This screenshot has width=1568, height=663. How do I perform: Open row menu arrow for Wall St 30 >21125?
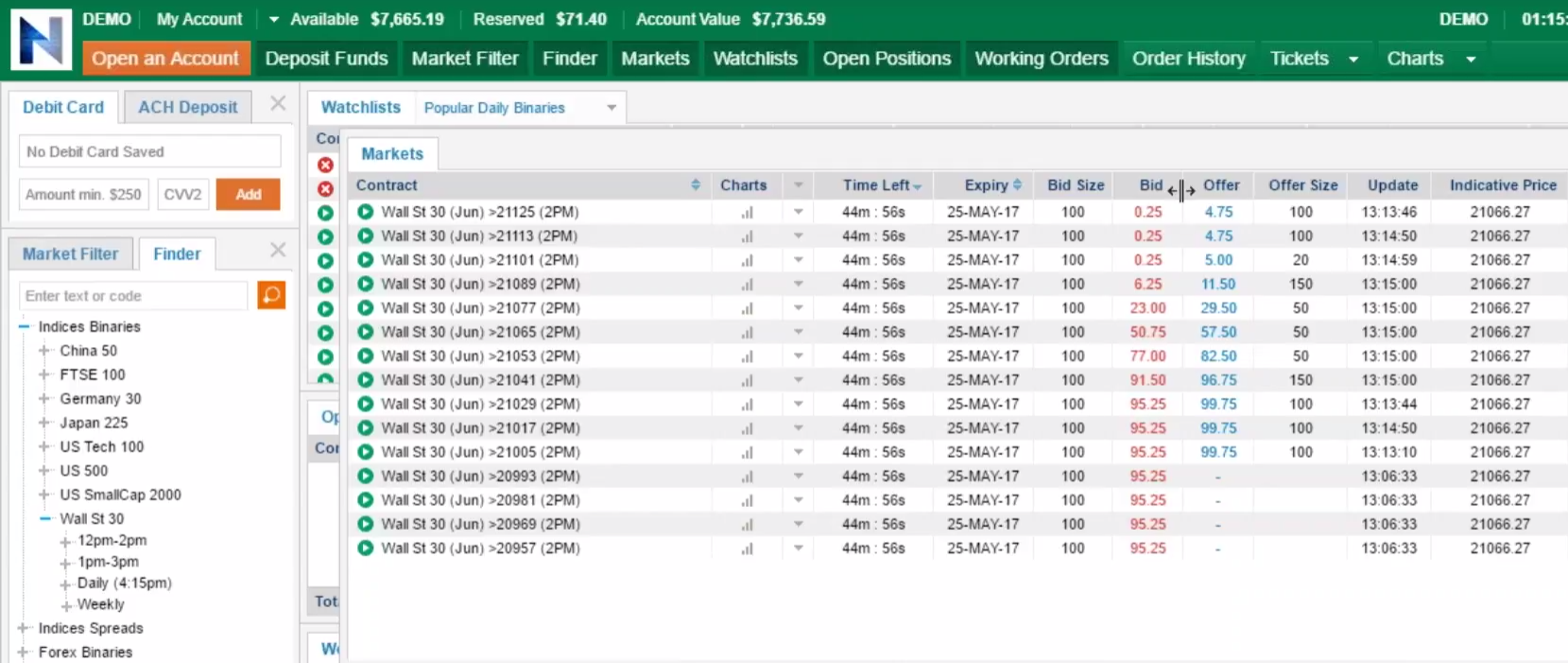[x=799, y=212]
